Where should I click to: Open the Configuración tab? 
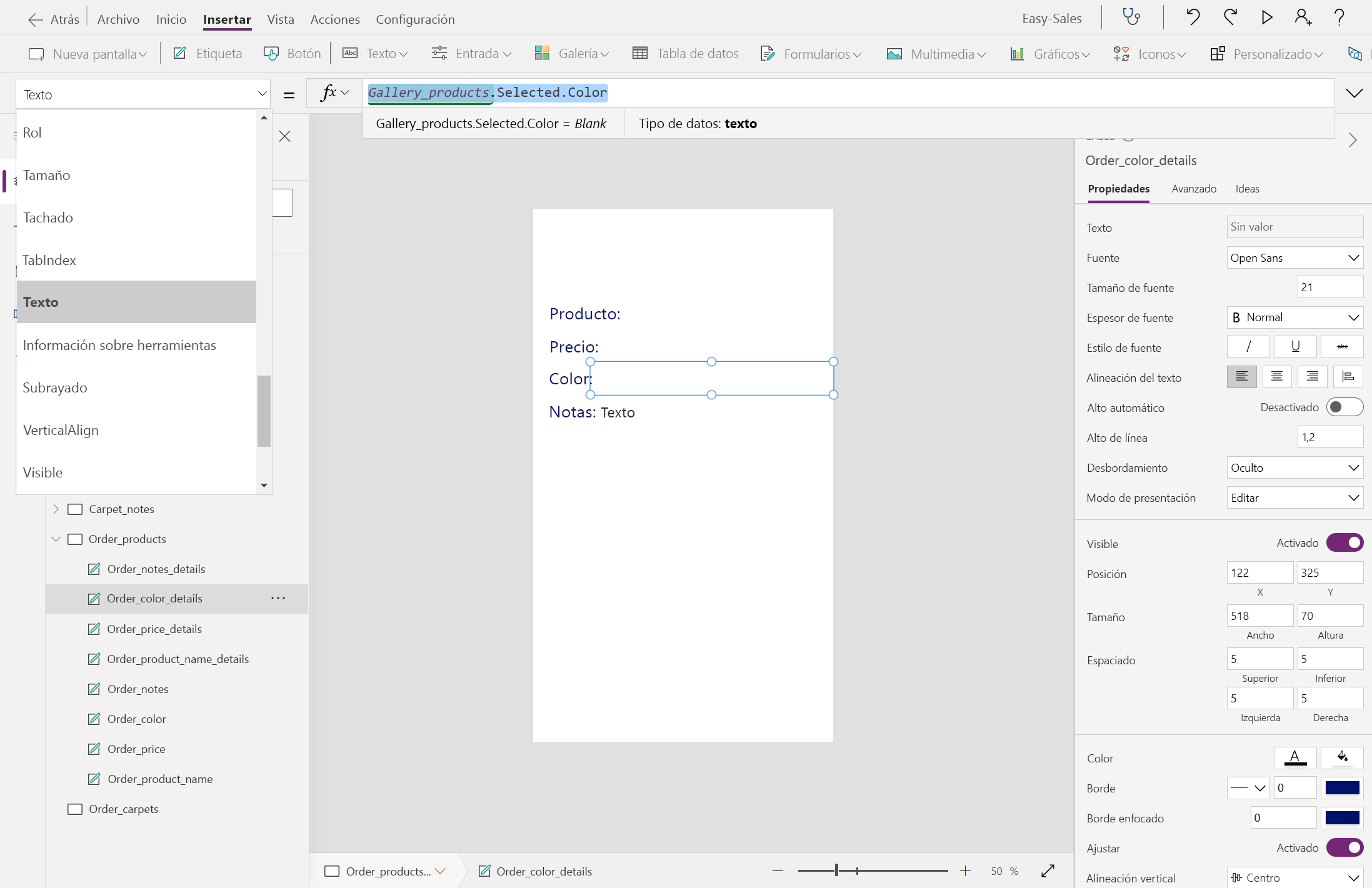click(x=415, y=19)
